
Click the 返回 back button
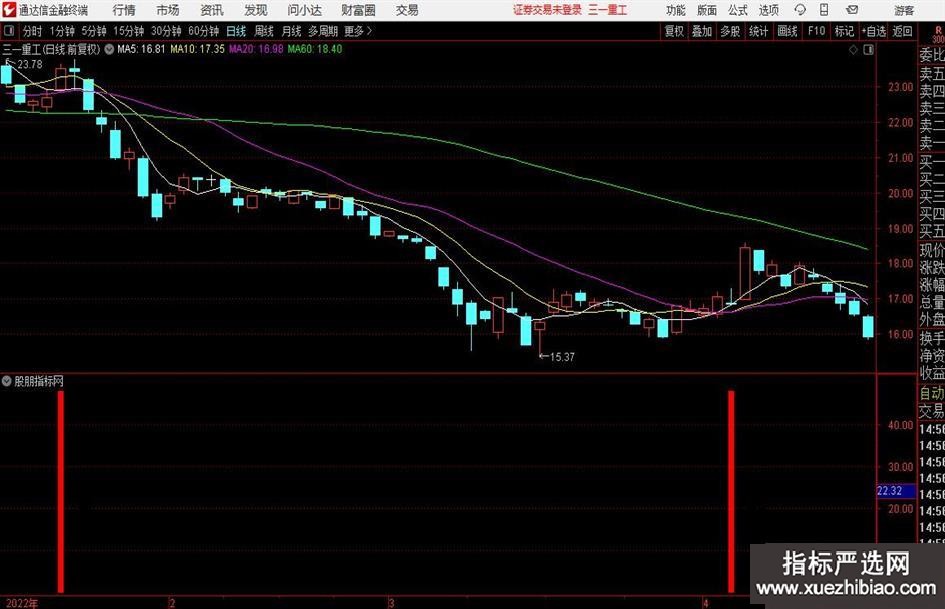[x=902, y=31]
